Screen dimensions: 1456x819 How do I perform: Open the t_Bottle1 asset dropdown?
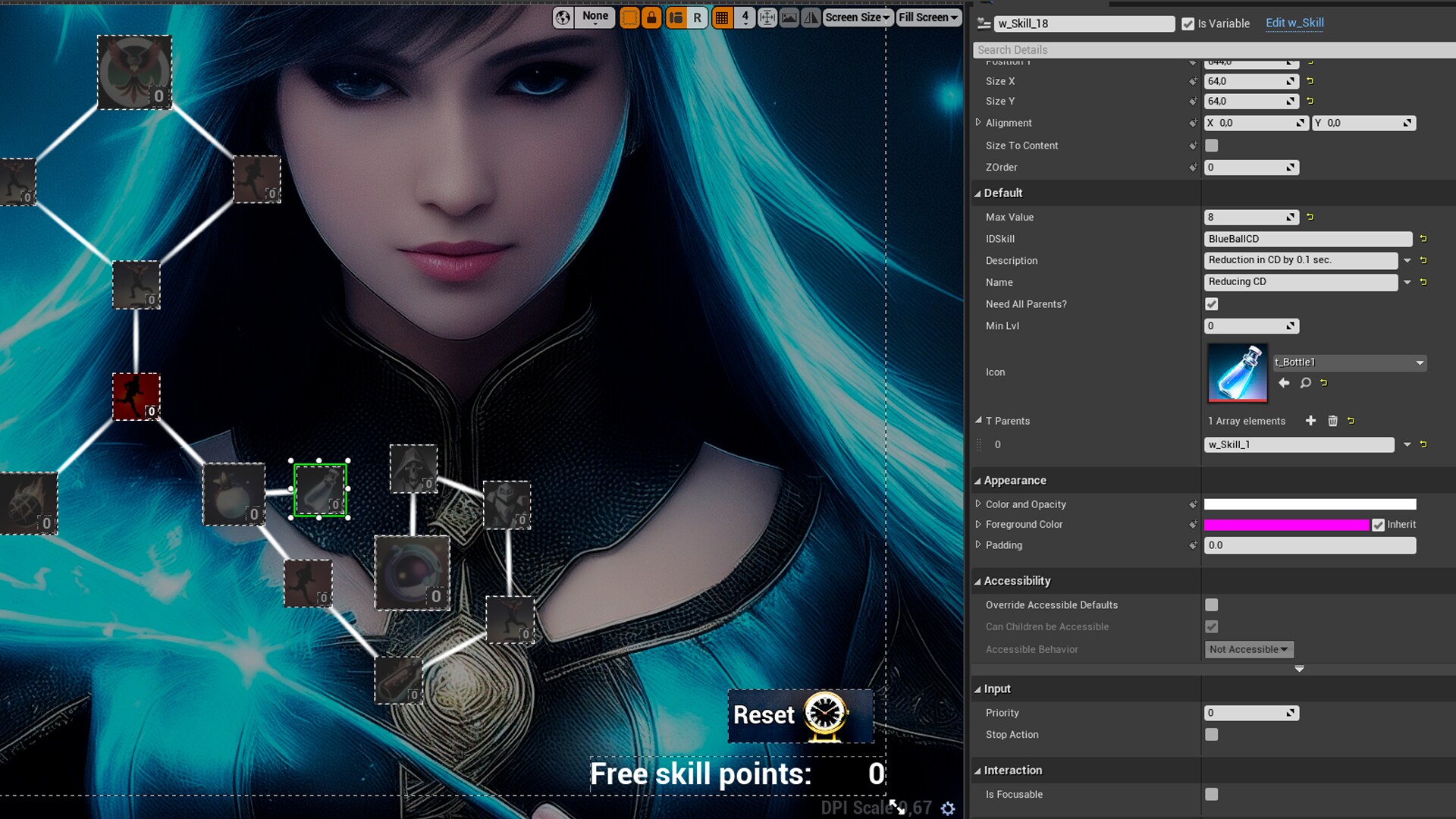click(1419, 362)
